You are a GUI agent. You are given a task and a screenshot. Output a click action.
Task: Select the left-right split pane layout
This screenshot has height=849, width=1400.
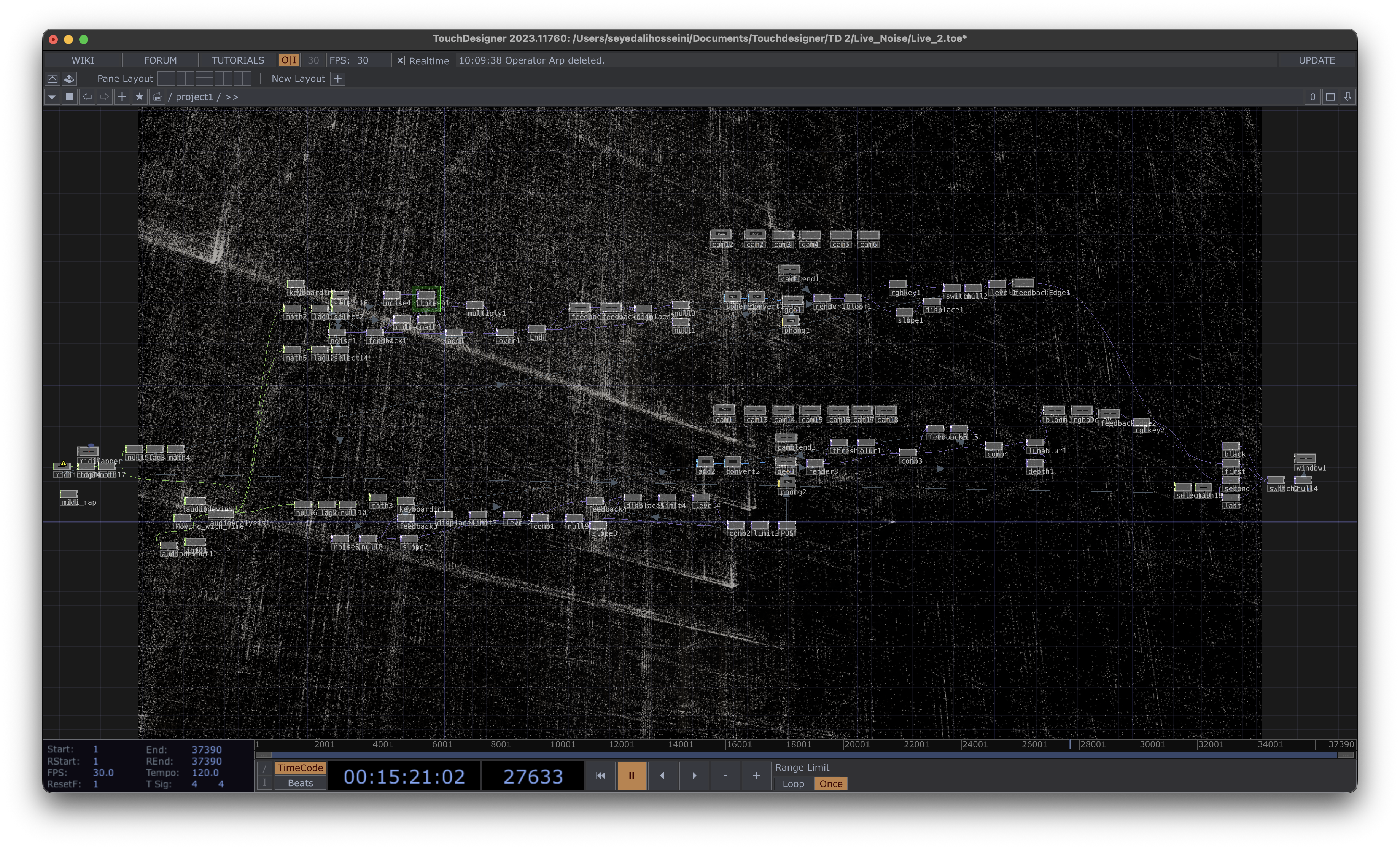[185, 78]
